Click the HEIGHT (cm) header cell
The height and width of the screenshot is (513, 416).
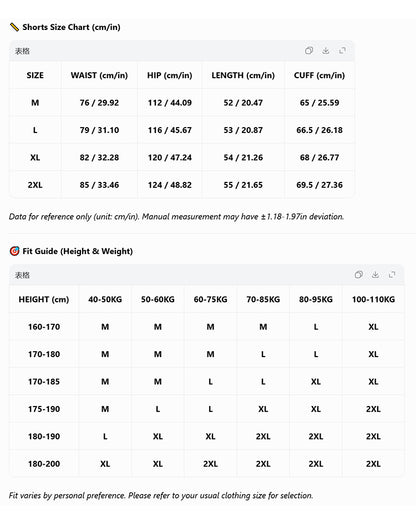(x=44, y=299)
